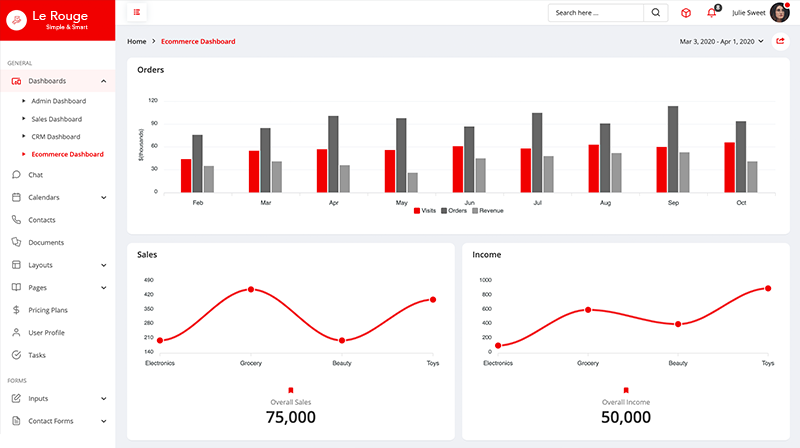Open Contacts in the sidebar
This screenshot has width=800, height=448.
click(41, 220)
